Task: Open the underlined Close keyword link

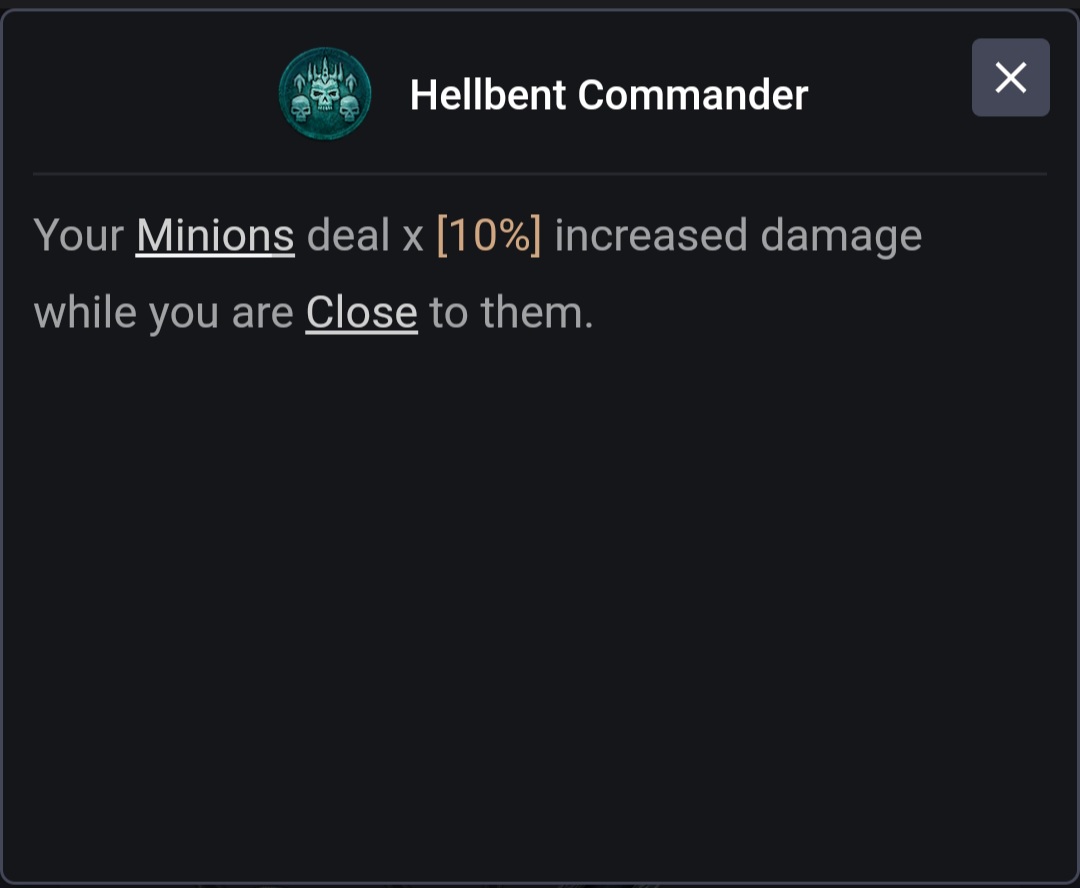Action: 361,313
